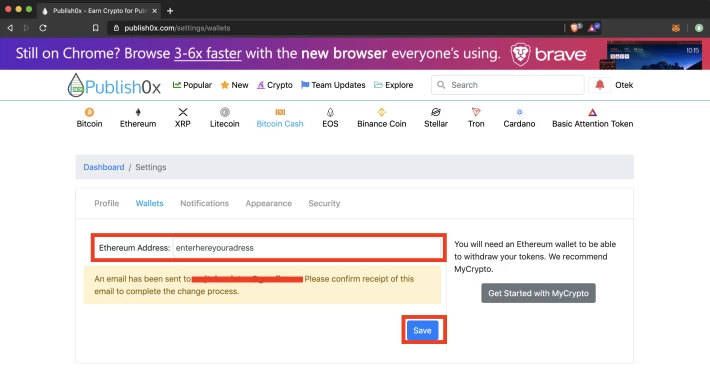This screenshot has width=710, height=383.
Task: Click the profile avatar in toolbar
Action: point(699,28)
